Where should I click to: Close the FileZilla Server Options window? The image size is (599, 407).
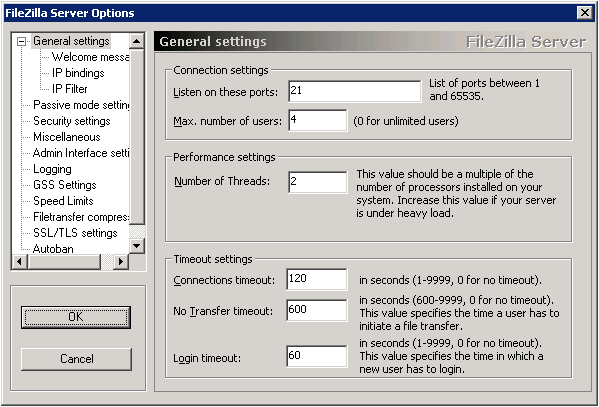(x=584, y=13)
